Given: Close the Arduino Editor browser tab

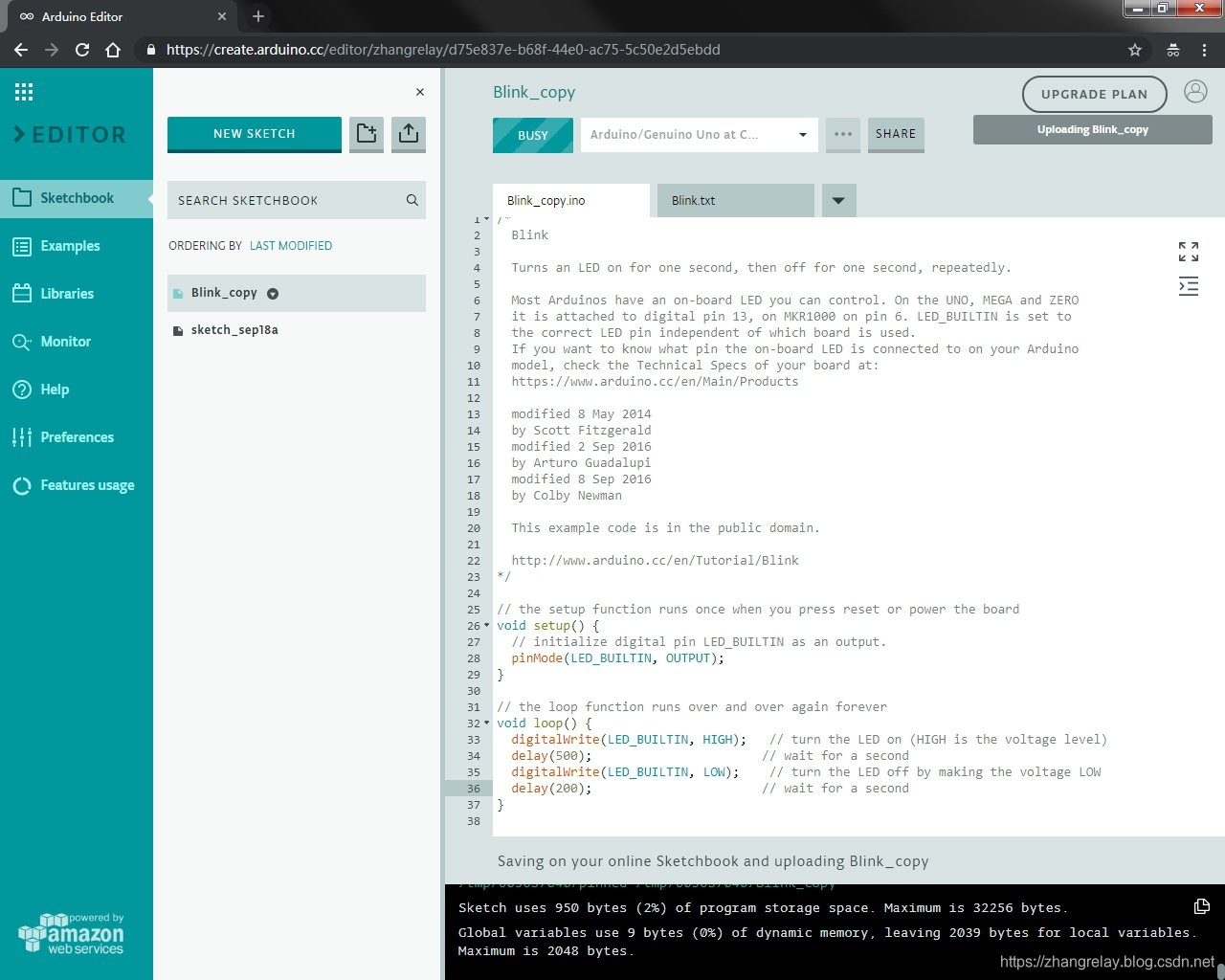Looking at the screenshot, I should coord(222,16).
